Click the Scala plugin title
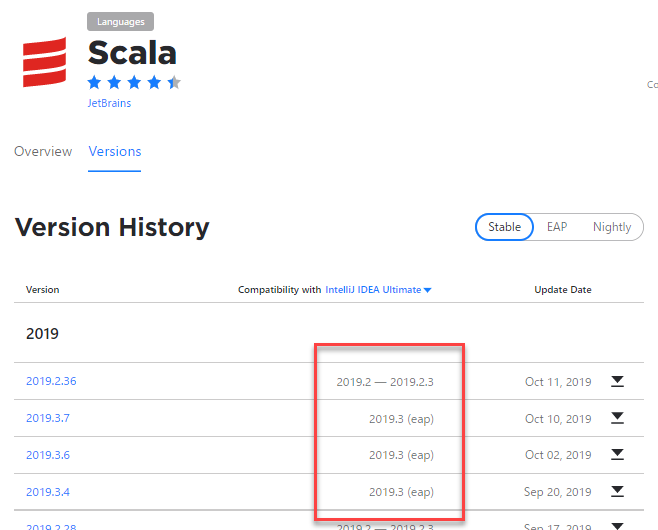Image resolution: width=658 pixels, height=530 pixels. tap(132, 53)
